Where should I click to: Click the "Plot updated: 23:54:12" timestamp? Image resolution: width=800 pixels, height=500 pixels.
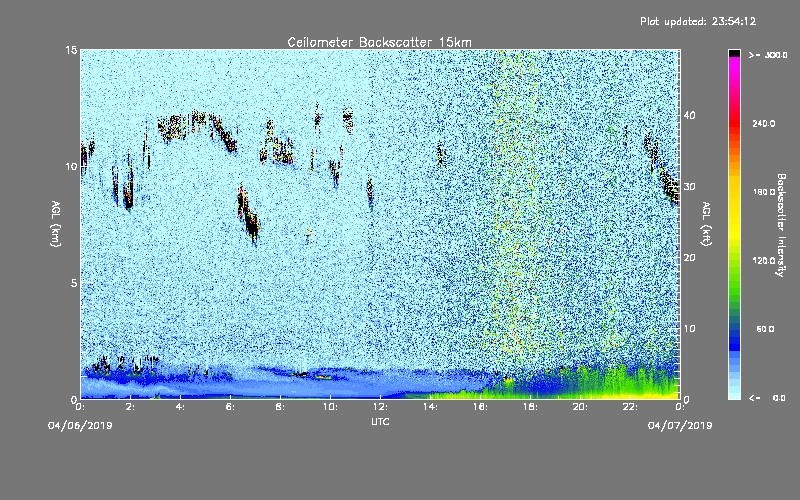698,21
